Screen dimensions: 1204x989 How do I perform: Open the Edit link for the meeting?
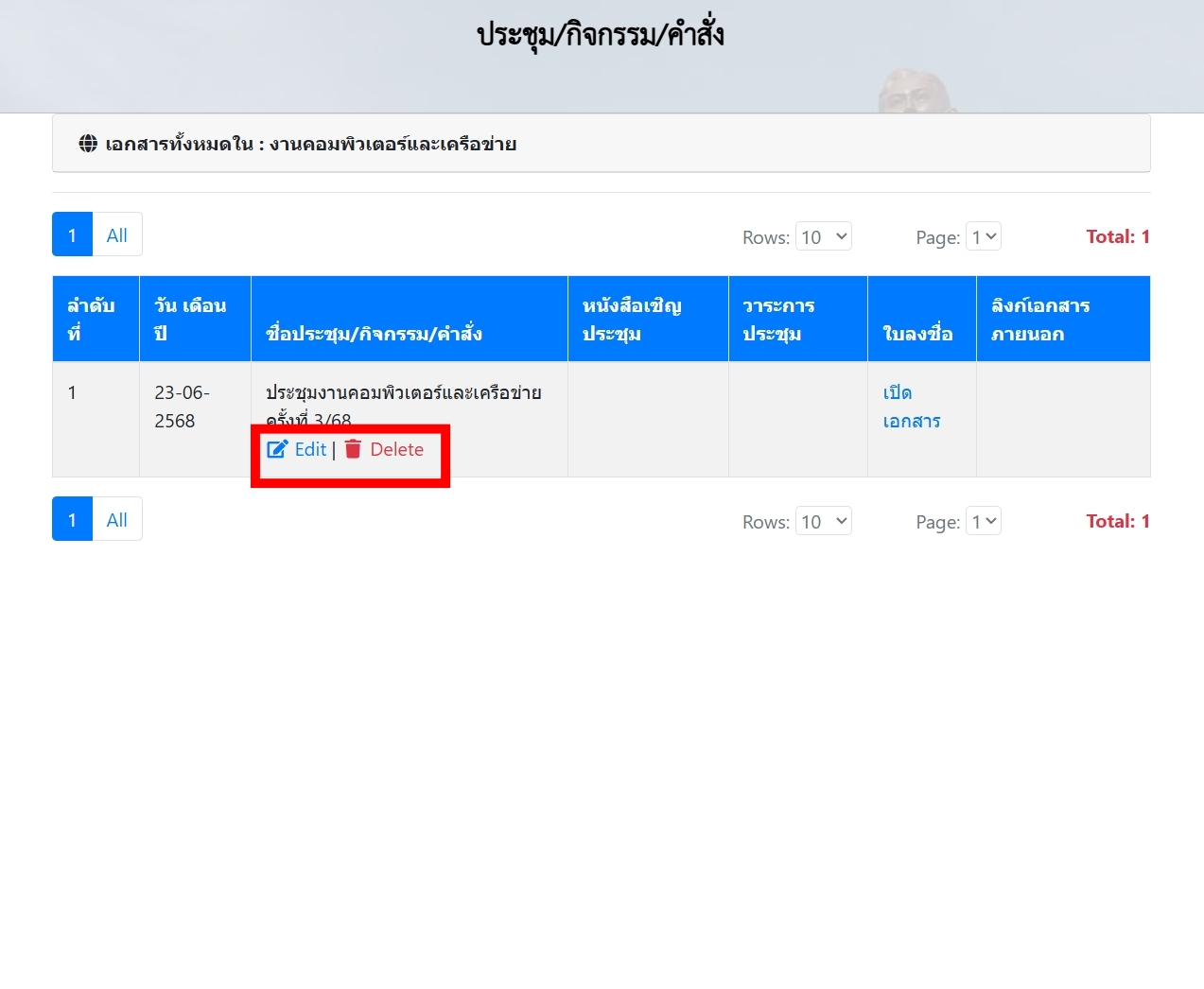(x=309, y=449)
